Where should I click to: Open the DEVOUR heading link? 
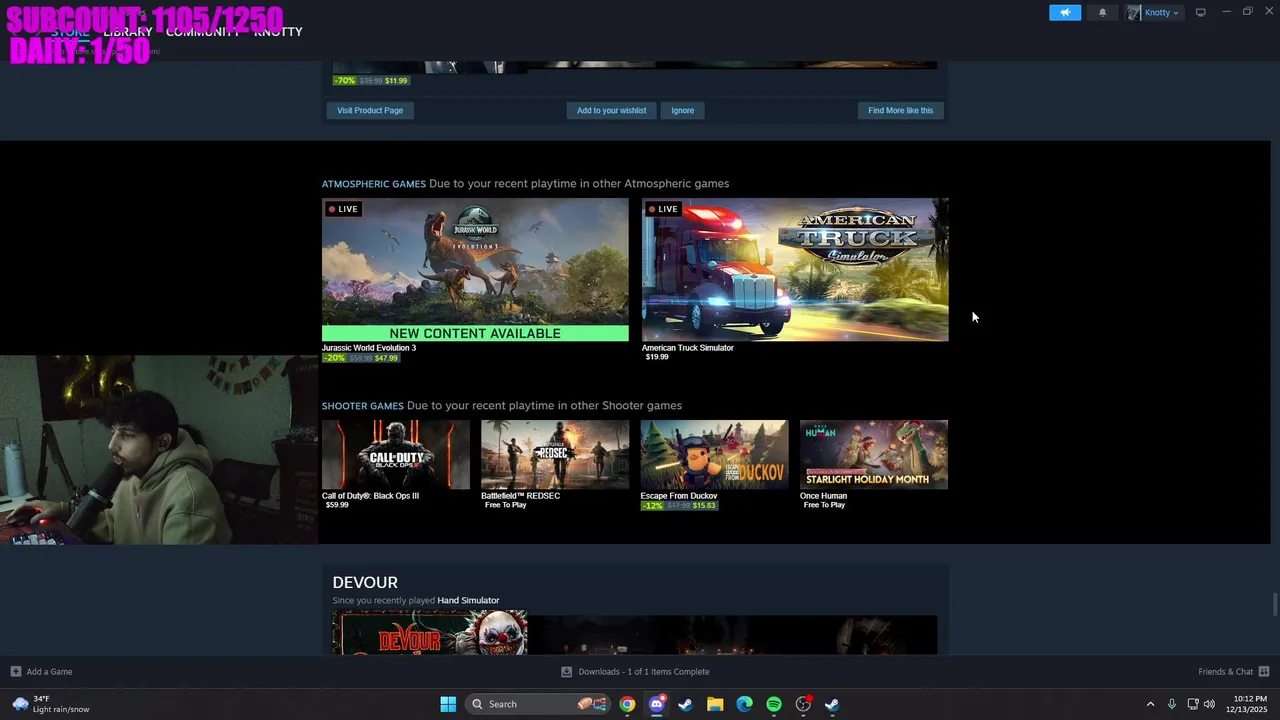point(365,582)
